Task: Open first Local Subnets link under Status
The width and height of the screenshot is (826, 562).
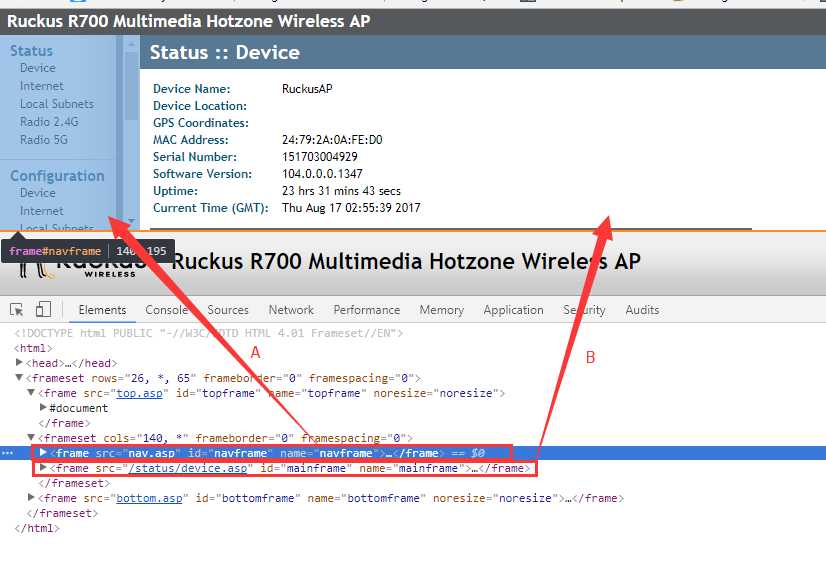Action: (57, 104)
